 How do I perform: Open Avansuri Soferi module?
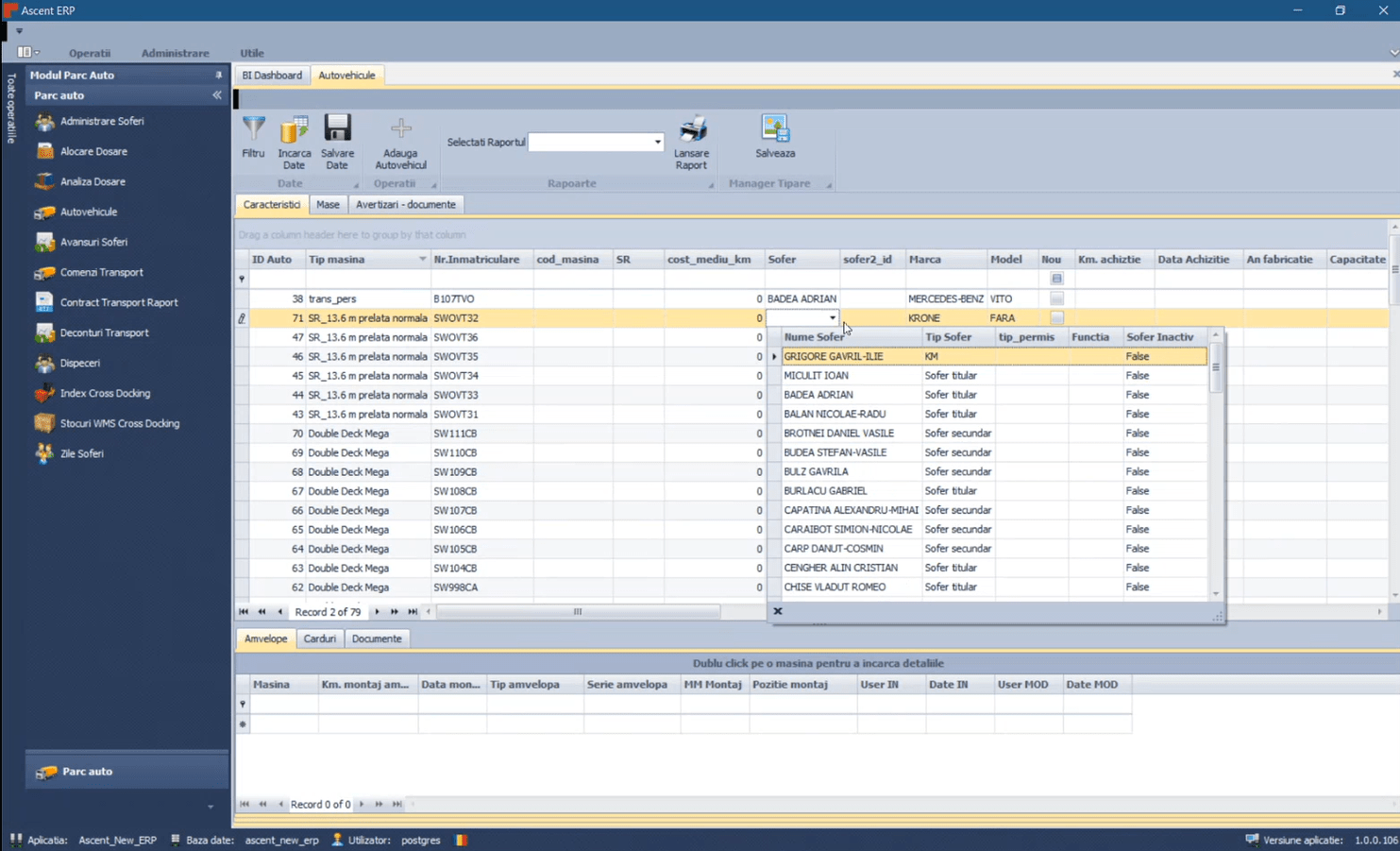pyautogui.click(x=93, y=242)
